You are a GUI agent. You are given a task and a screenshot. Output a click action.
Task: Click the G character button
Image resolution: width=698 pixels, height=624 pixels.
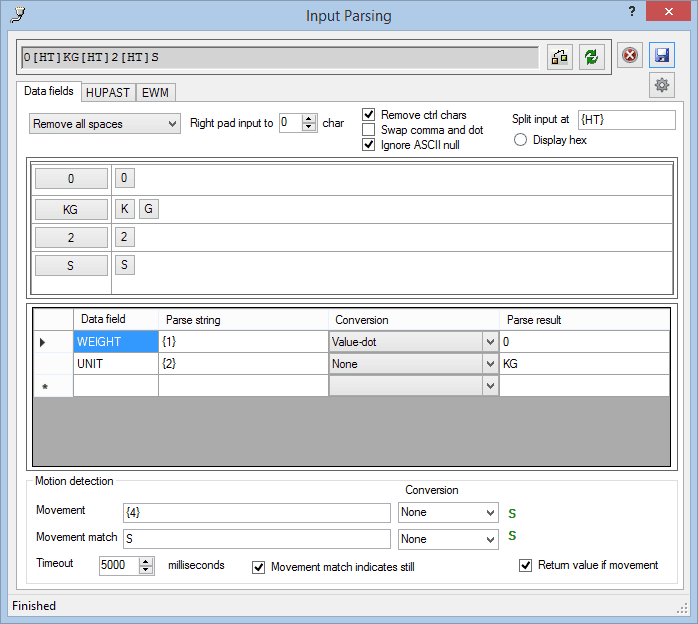click(x=149, y=209)
